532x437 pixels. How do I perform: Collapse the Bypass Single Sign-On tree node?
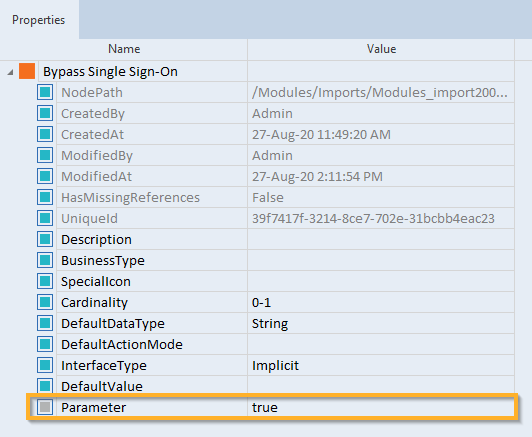pyautogui.click(x=10, y=72)
